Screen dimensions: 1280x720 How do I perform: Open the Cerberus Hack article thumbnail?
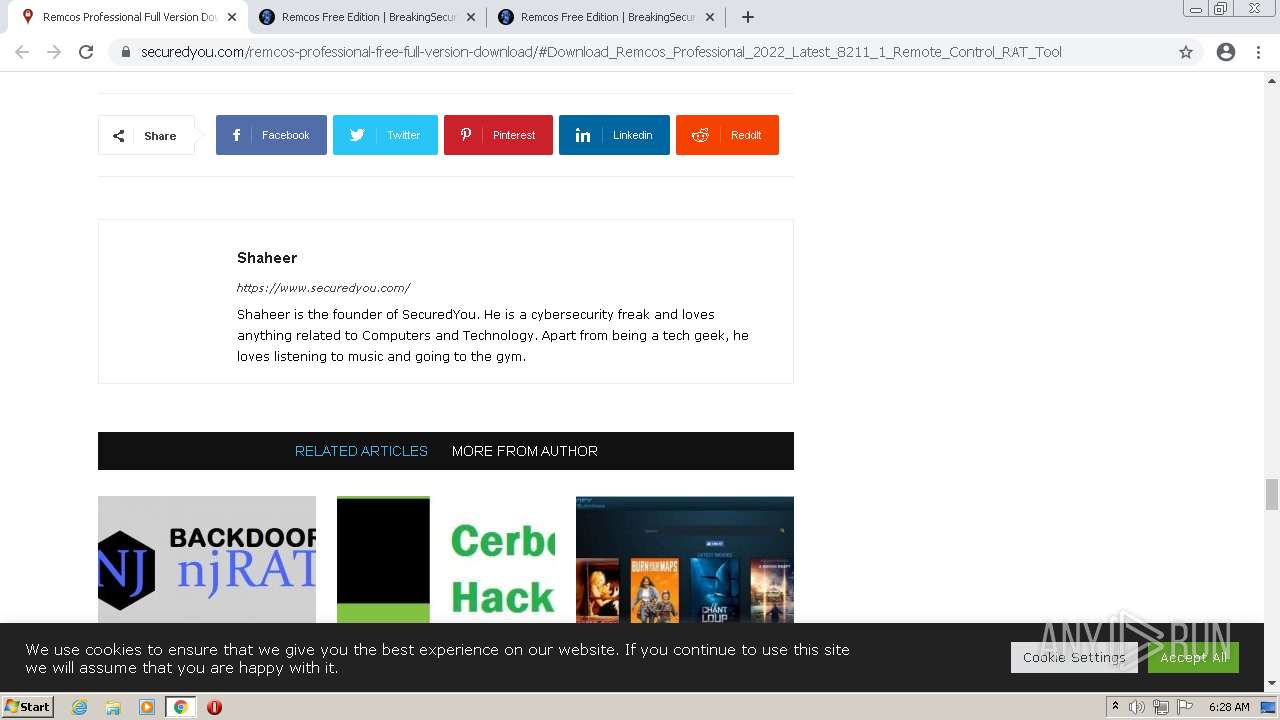[x=446, y=560]
